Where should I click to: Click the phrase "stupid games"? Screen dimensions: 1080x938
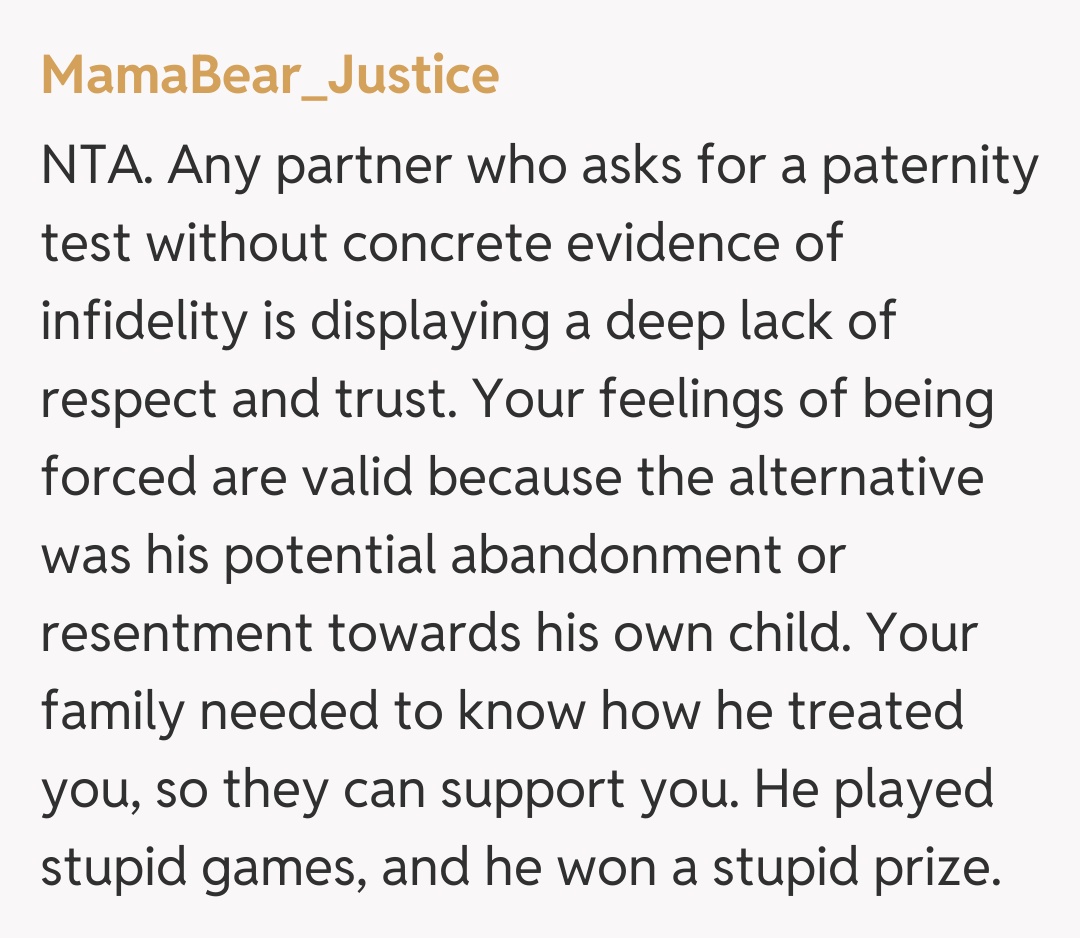[x=196, y=866]
